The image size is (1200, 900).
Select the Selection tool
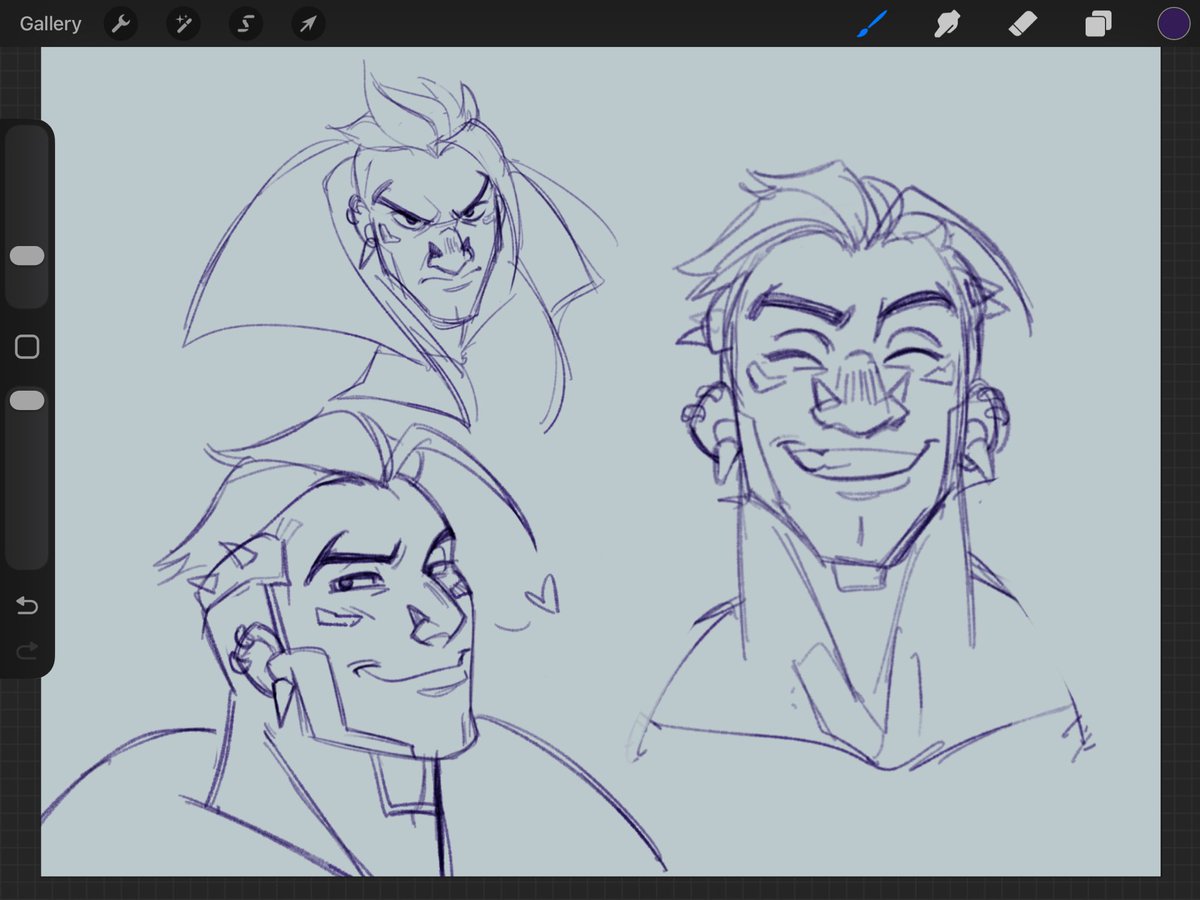click(246, 24)
